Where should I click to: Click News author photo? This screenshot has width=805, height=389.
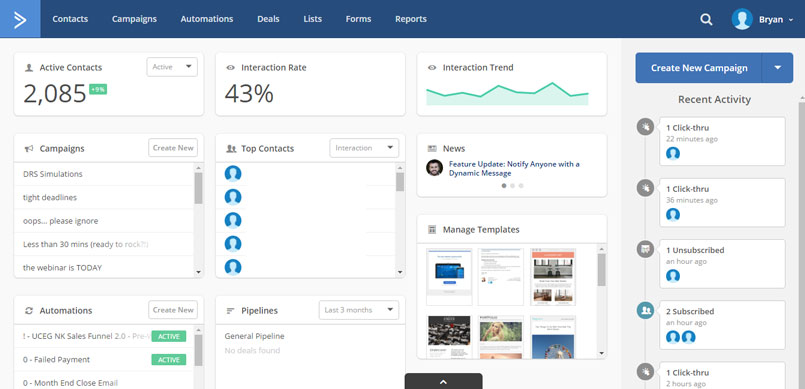pyautogui.click(x=434, y=168)
